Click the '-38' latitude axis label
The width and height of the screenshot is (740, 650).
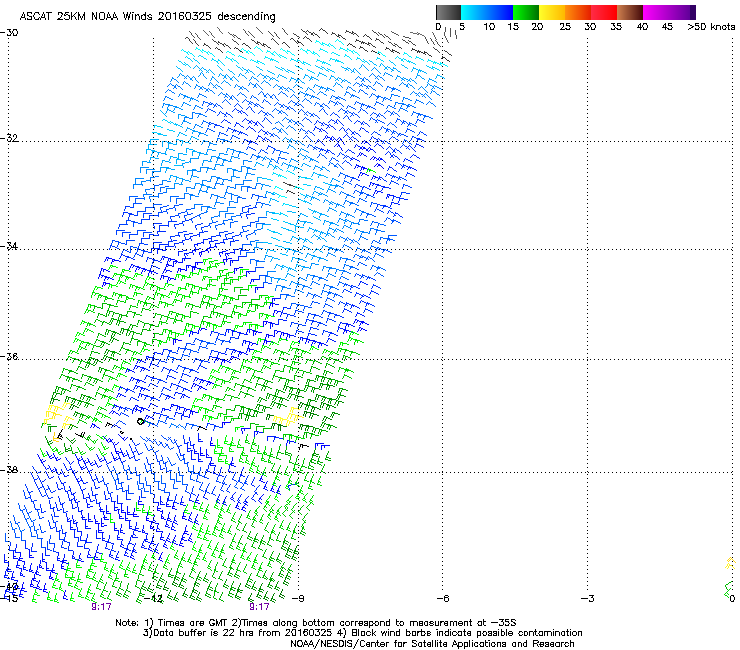(x=9, y=470)
